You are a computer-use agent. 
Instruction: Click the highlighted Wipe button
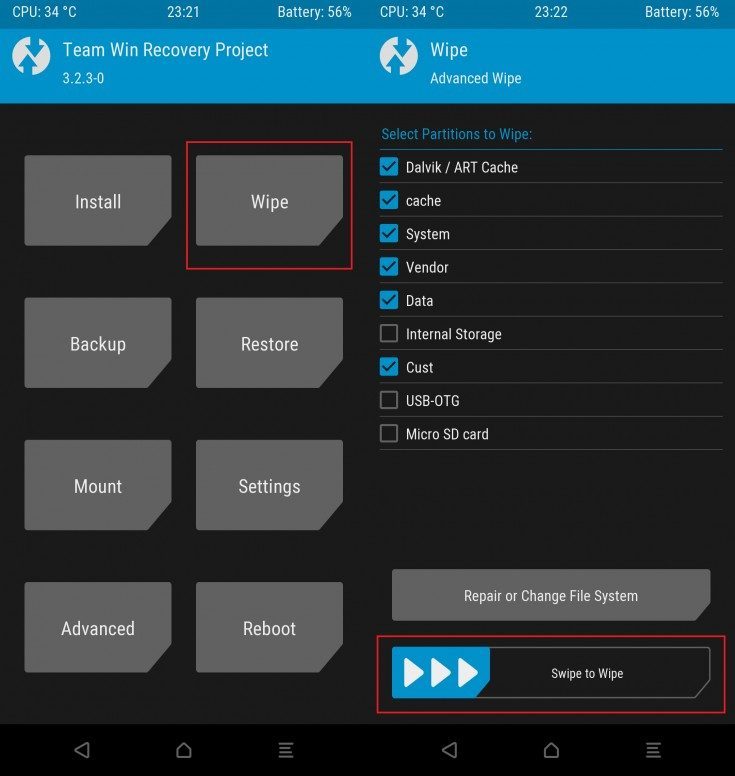(269, 201)
